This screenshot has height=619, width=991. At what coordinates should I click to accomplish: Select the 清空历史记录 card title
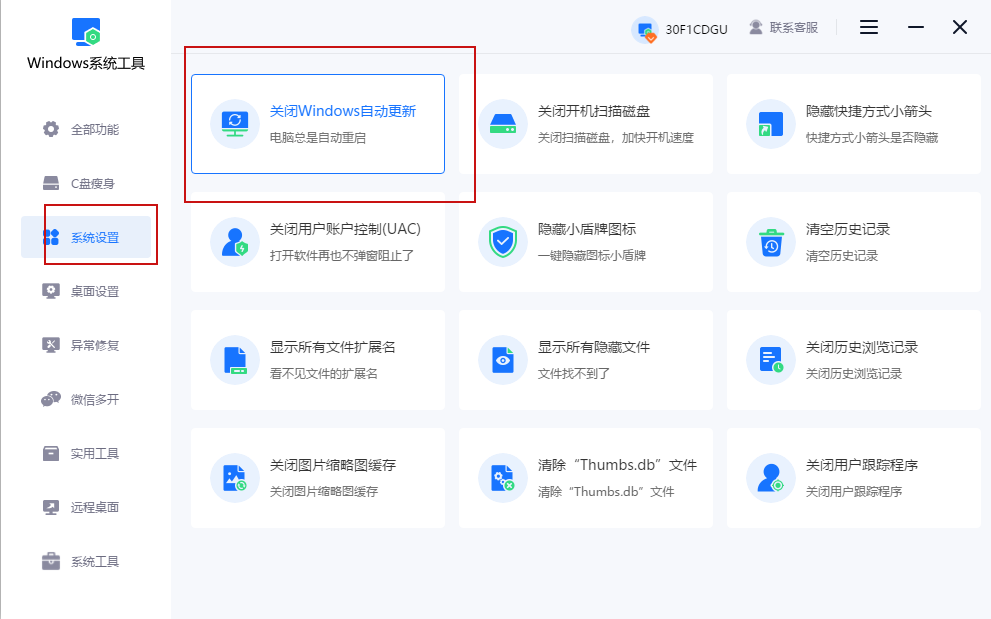[848, 229]
